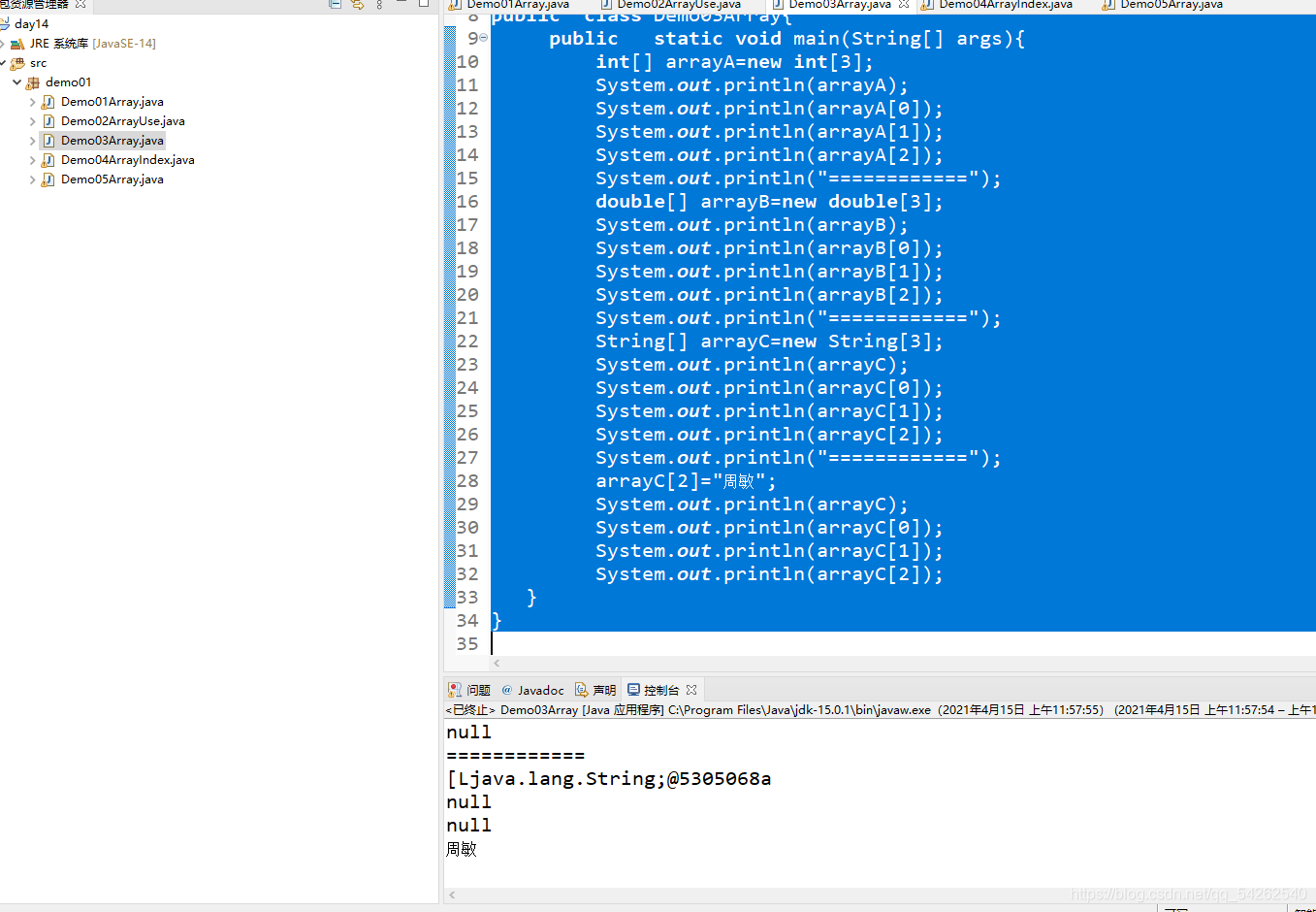Viewport: 1316px width, 912px height.
Task: Collapse the src folder node
Action: 3,63
